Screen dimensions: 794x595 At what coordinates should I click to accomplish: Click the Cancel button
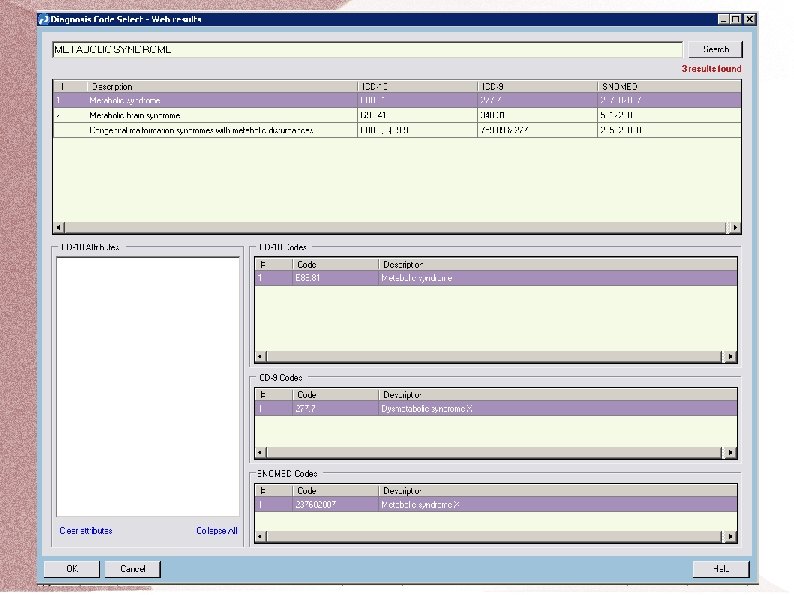click(x=133, y=569)
